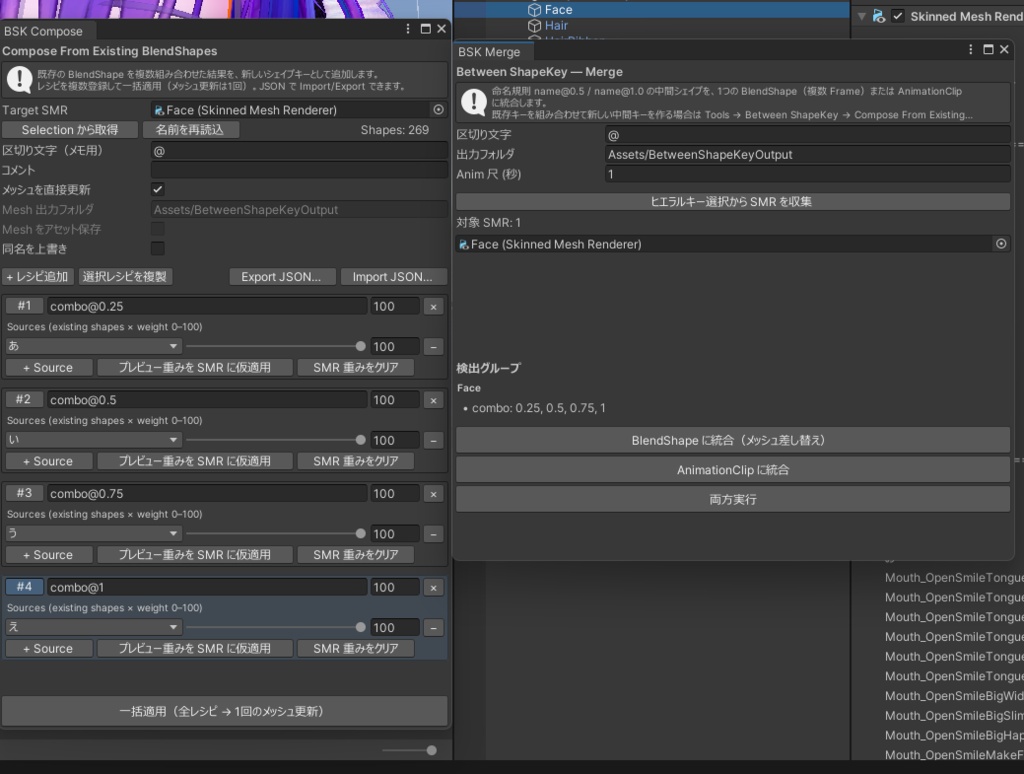Screen dimensions: 1024x774
Task: Remove the う source row
Action: pyautogui.click(x=434, y=534)
